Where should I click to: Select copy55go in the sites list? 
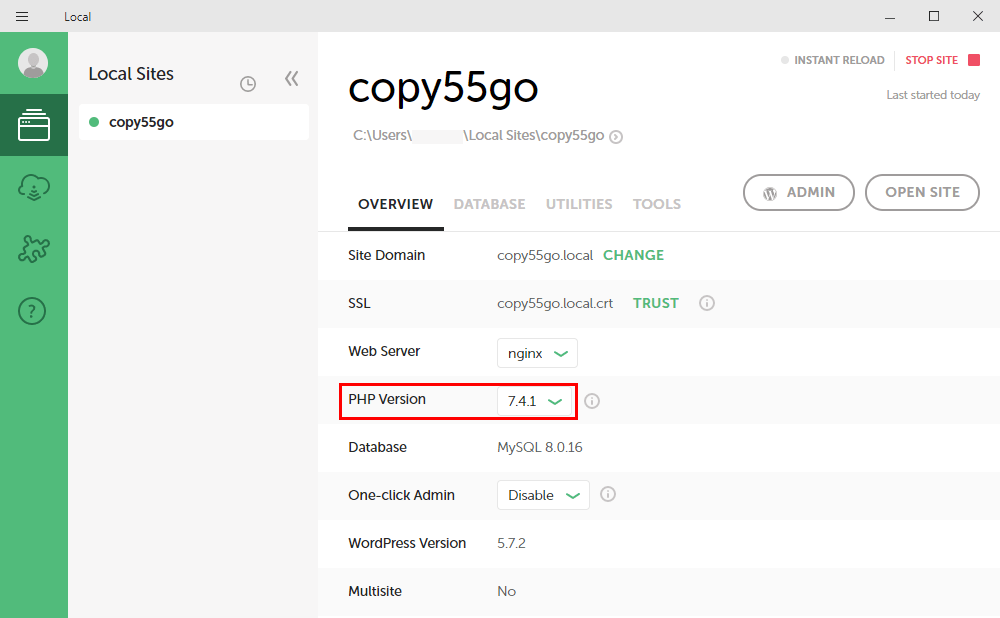[194, 122]
